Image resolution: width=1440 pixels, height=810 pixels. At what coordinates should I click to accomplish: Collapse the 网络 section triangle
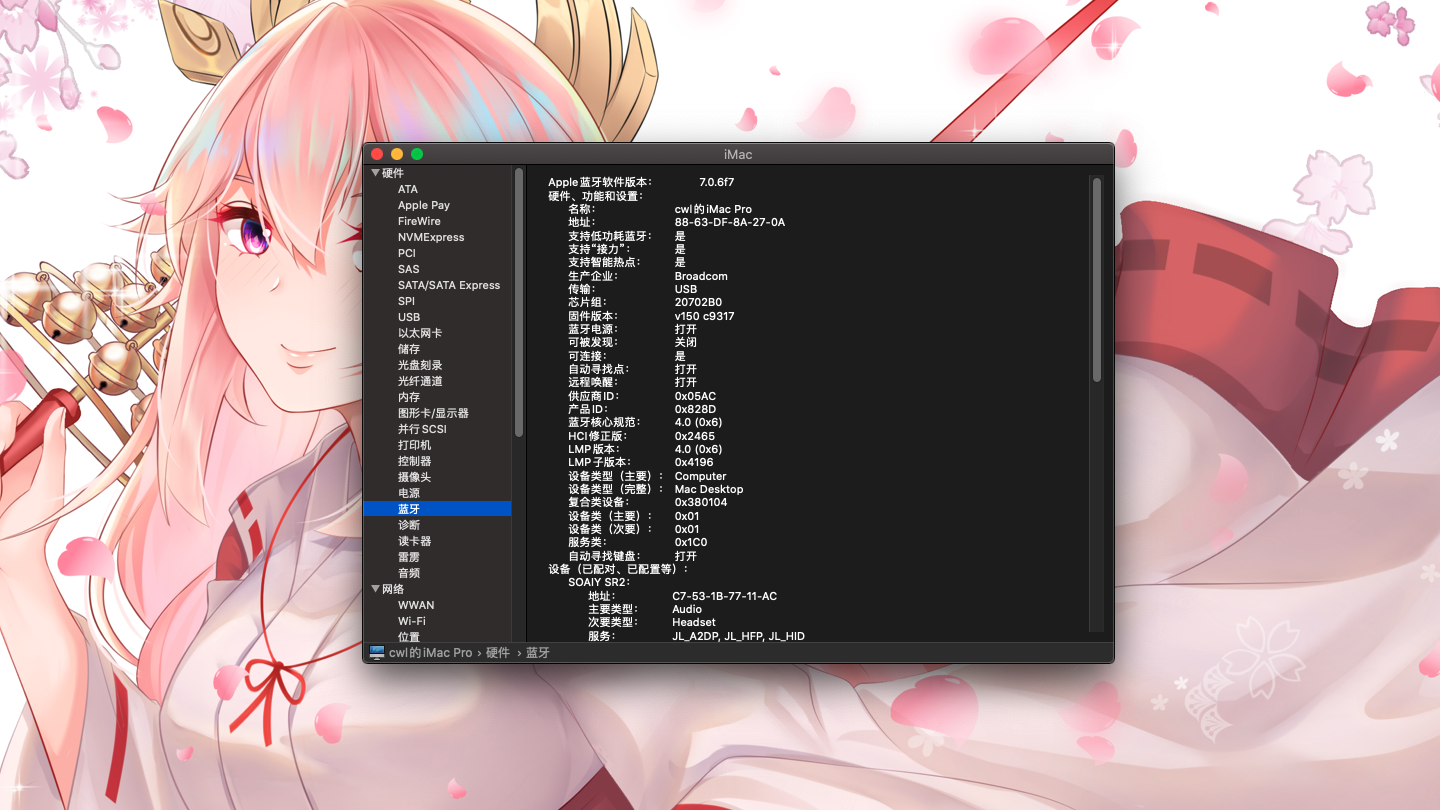point(375,589)
